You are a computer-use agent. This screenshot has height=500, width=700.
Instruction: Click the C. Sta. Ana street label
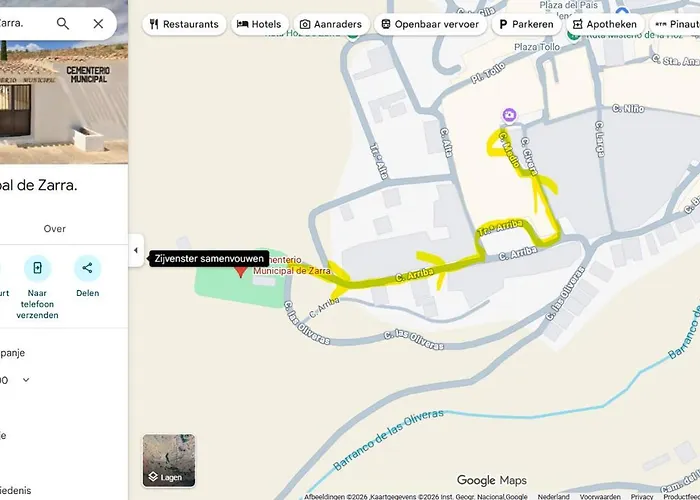(x=675, y=60)
